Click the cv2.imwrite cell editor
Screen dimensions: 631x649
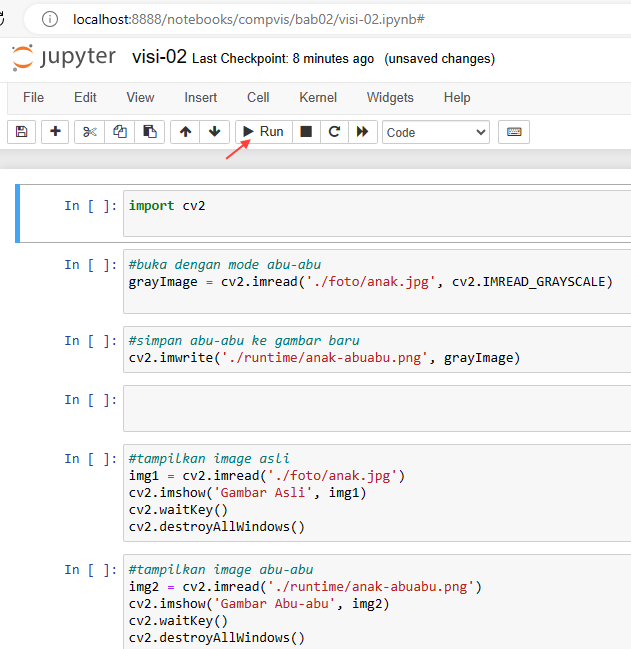click(377, 349)
